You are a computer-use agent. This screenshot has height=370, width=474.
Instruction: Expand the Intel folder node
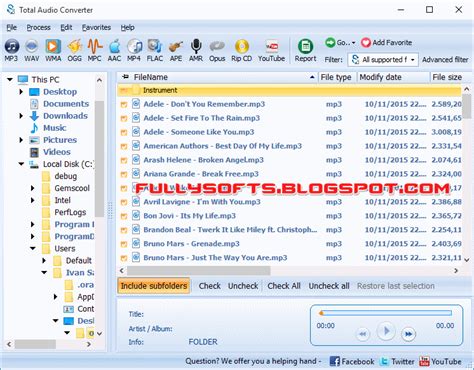coord(32,200)
